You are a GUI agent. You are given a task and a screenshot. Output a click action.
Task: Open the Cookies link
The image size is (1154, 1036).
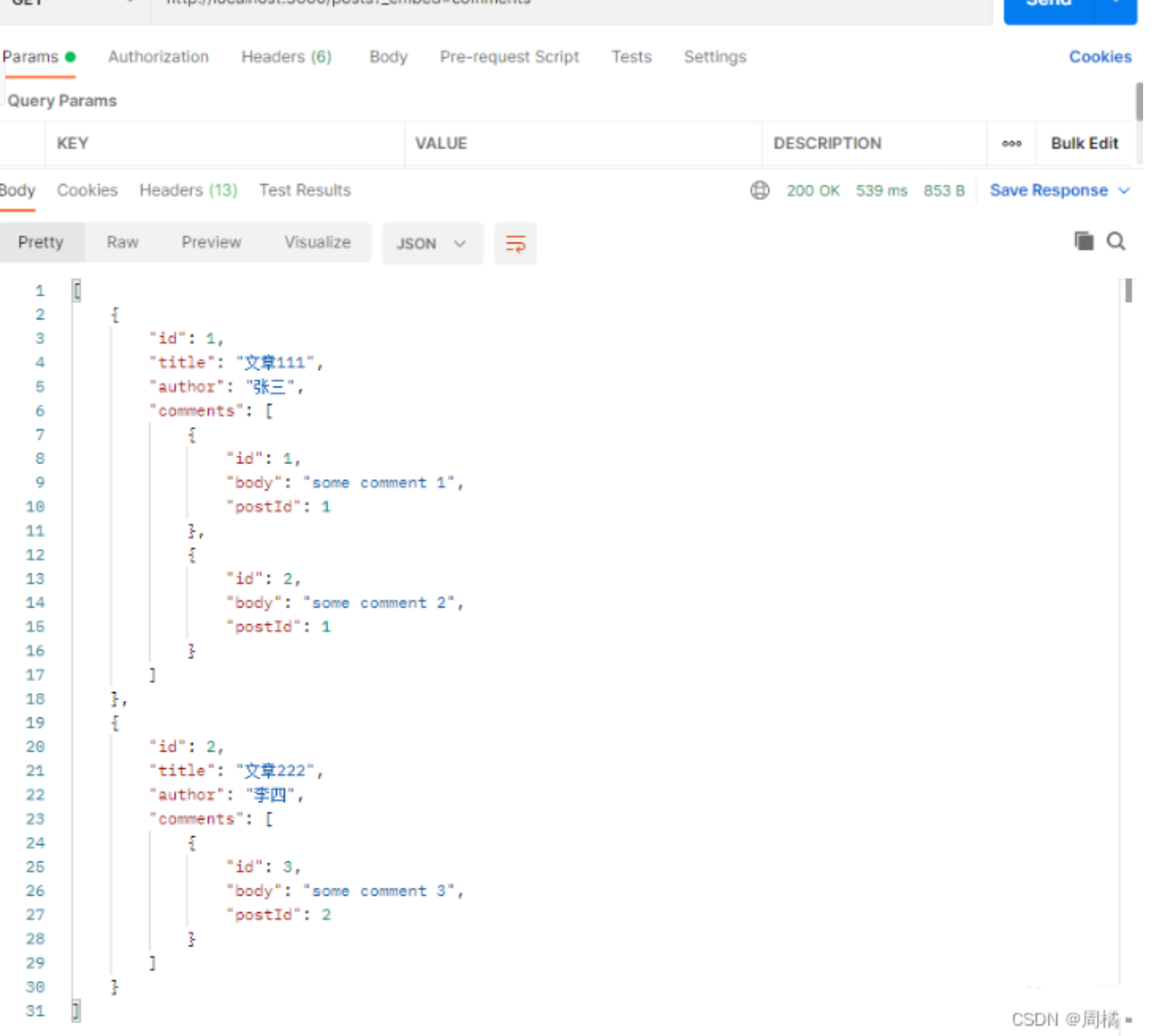(1100, 57)
